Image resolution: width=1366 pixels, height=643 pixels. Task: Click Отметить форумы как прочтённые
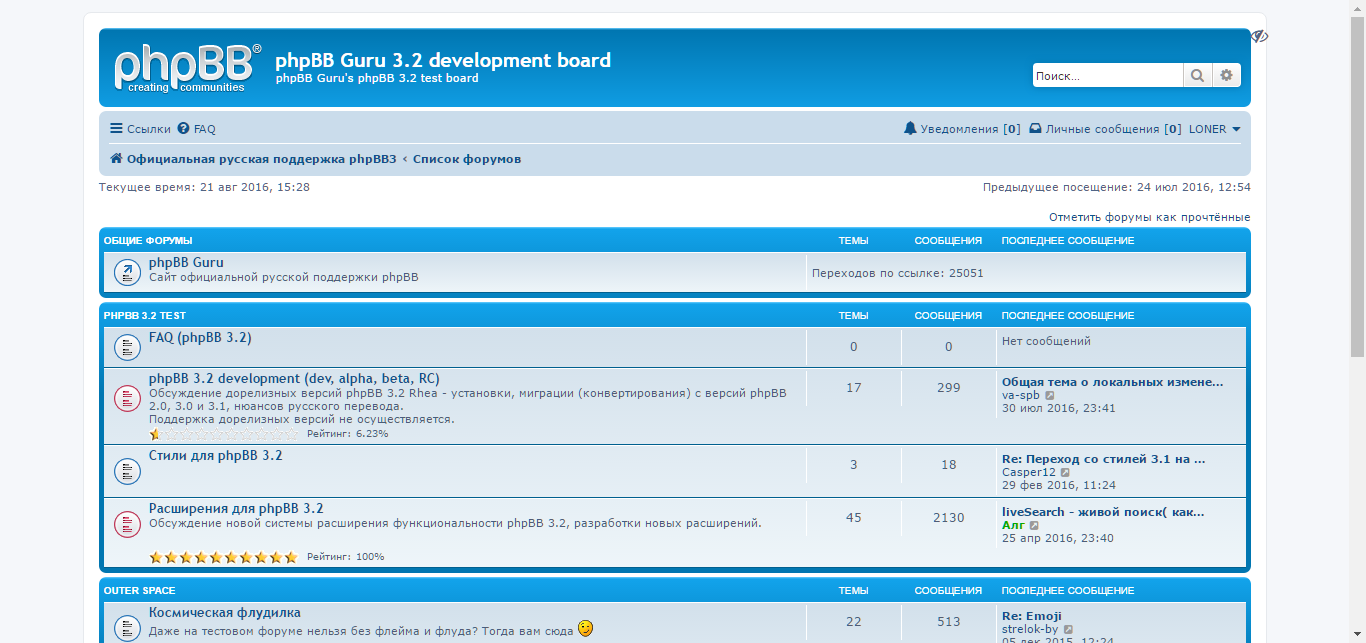(1149, 217)
